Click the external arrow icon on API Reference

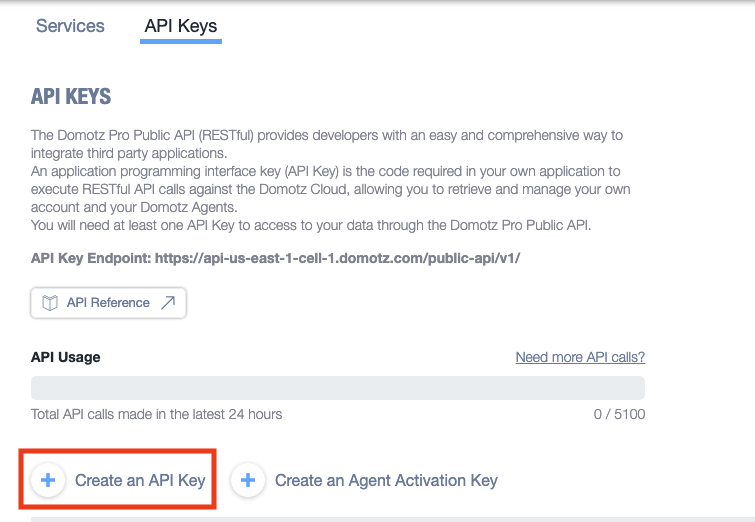(x=168, y=302)
